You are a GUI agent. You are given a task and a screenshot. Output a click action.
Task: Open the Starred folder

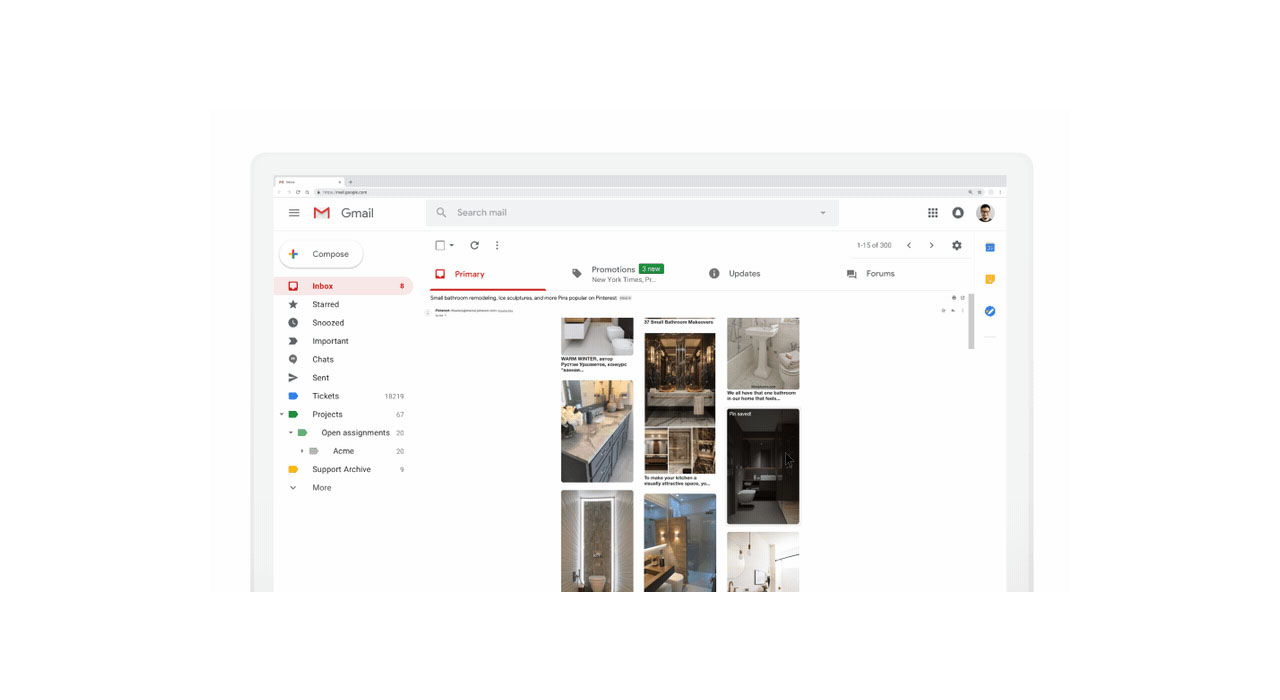click(x=325, y=304)
